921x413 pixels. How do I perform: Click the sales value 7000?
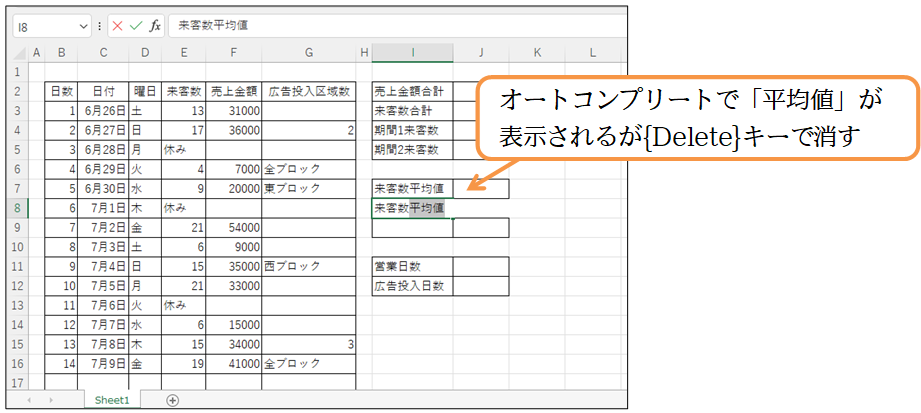[x=234, y=169]
